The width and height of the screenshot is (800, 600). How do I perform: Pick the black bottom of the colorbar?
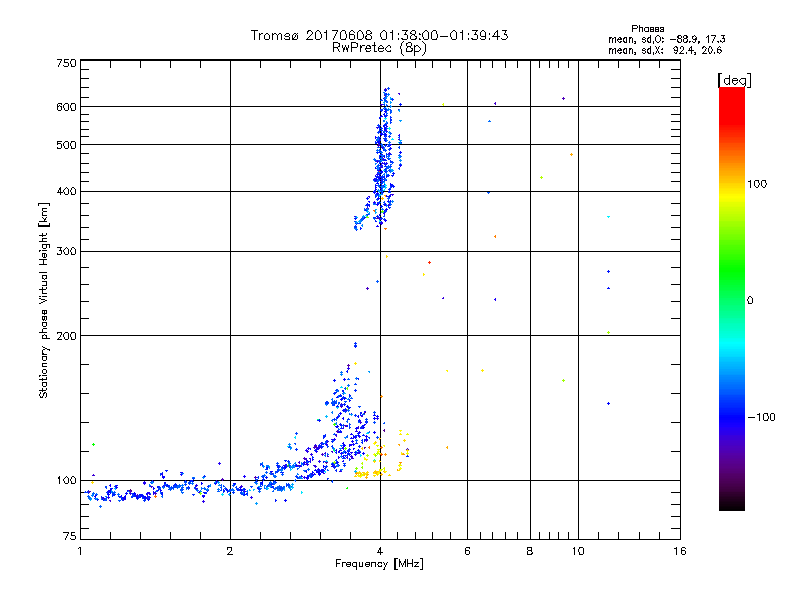(x=731, y=503)
